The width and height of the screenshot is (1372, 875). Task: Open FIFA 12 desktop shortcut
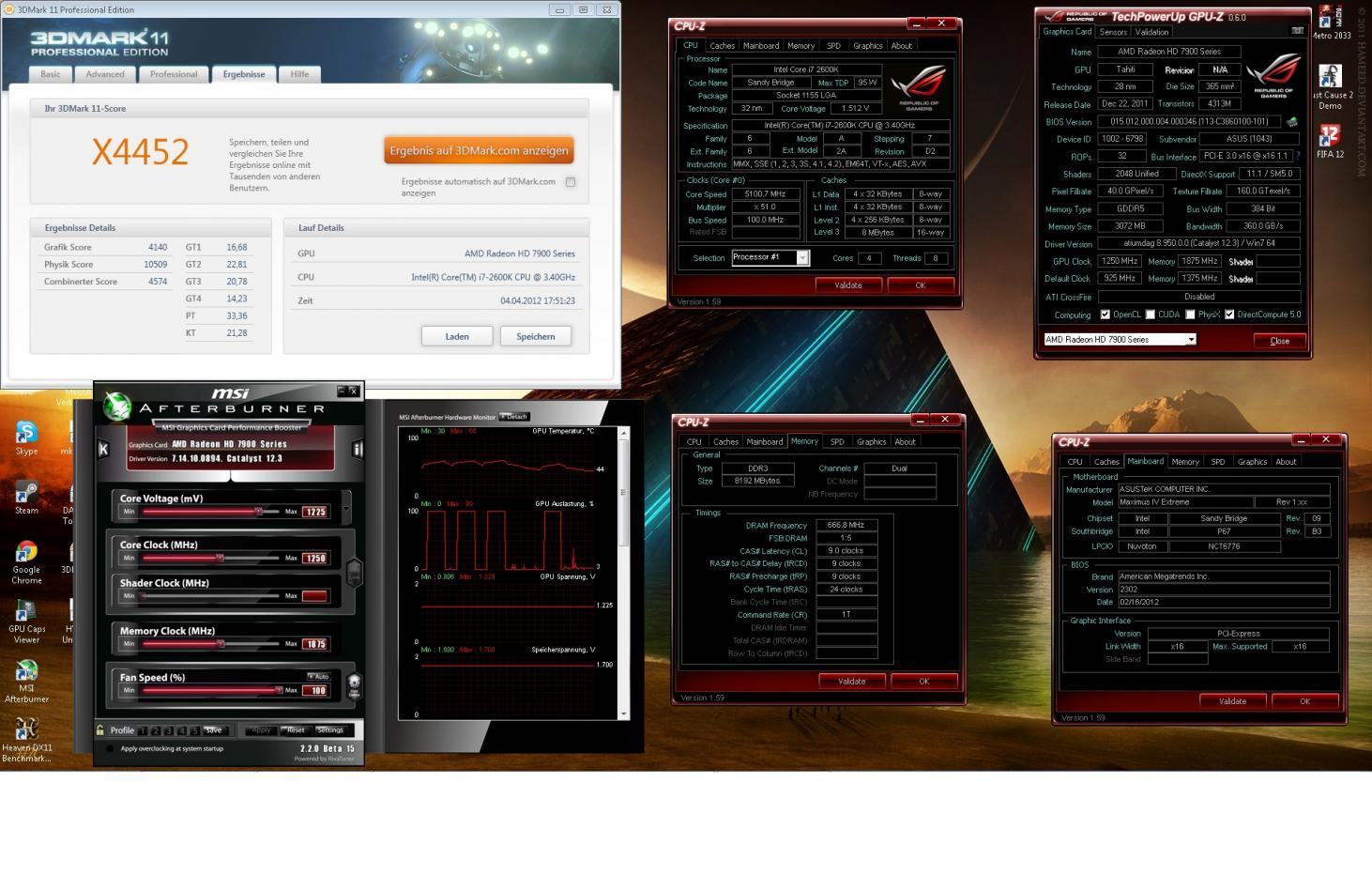[x=1331, y=141]
